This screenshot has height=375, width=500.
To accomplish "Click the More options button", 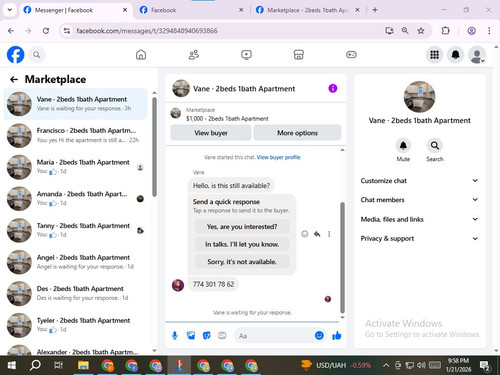I will (297, 133).
